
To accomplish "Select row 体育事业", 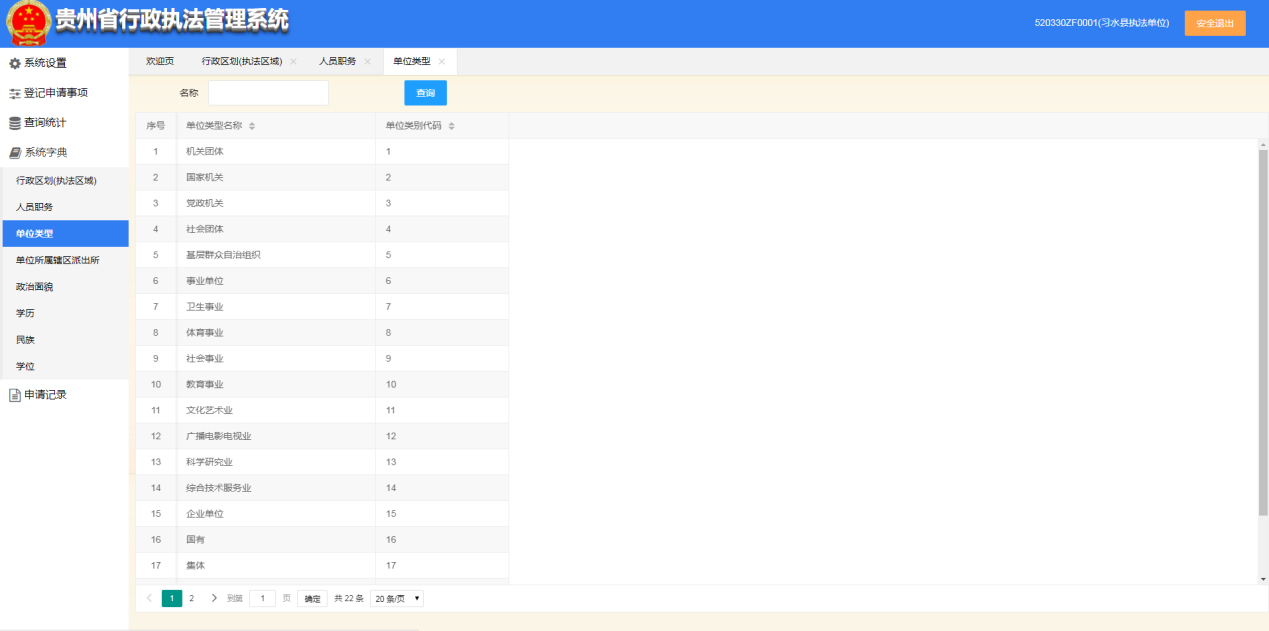I will 322,332.
